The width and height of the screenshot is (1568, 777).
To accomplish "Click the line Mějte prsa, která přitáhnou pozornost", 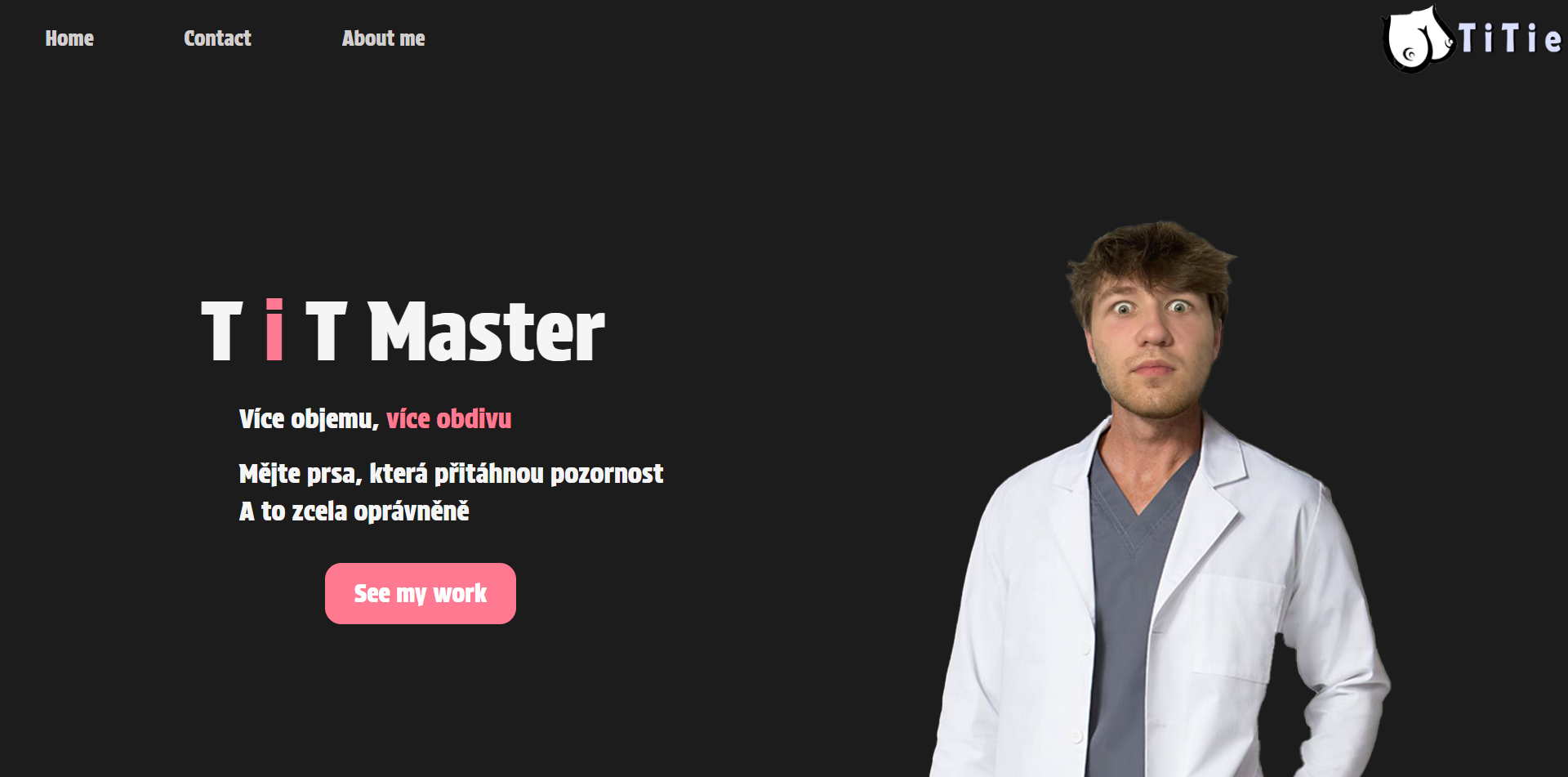I will click(451, 474).
